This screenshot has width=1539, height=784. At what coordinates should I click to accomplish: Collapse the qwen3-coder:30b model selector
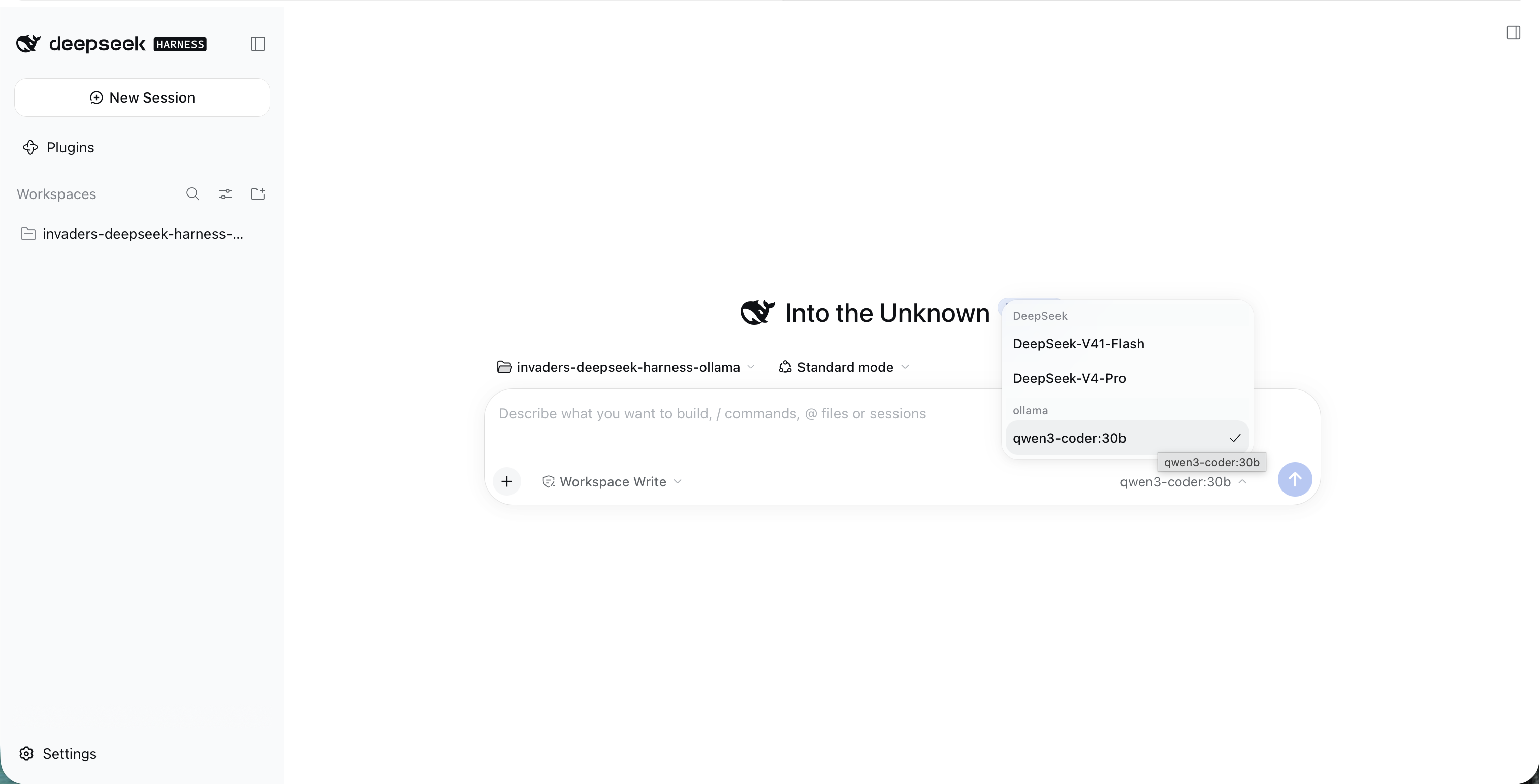tap(1183, 482)
